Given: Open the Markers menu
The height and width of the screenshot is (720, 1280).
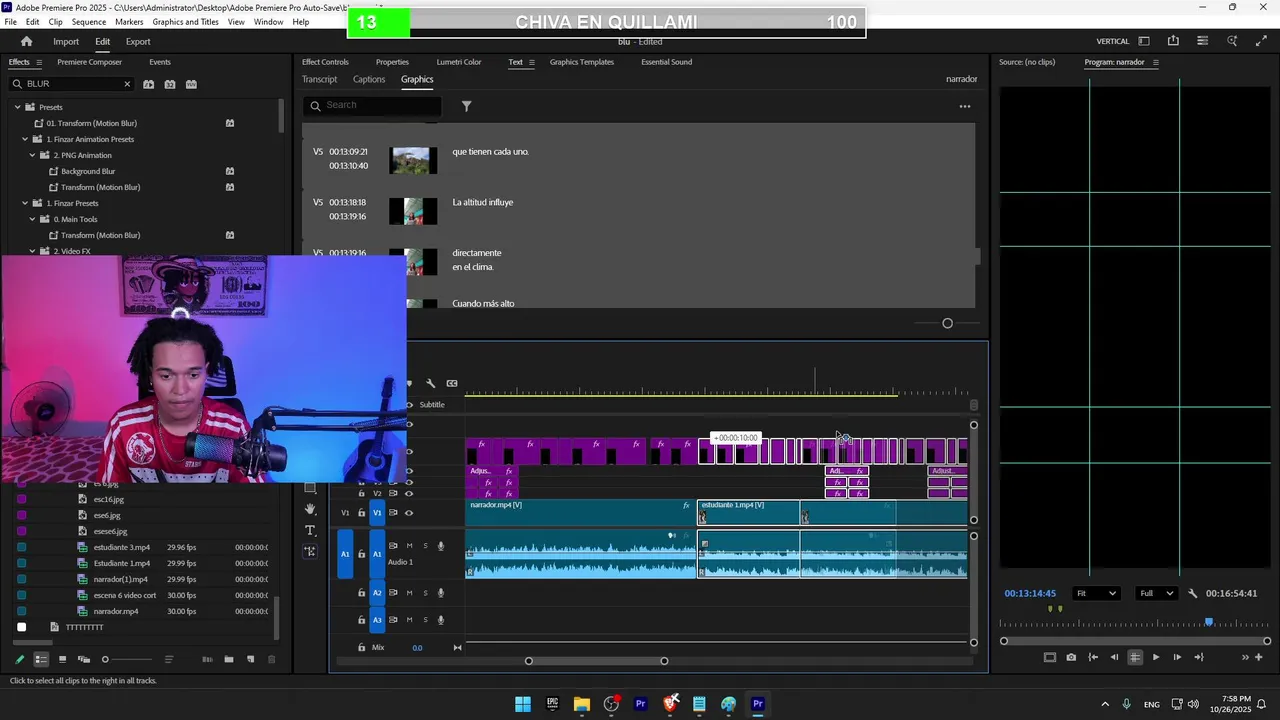Looking at the screenshot, I should pyautogui.click(x=129, y=22).
